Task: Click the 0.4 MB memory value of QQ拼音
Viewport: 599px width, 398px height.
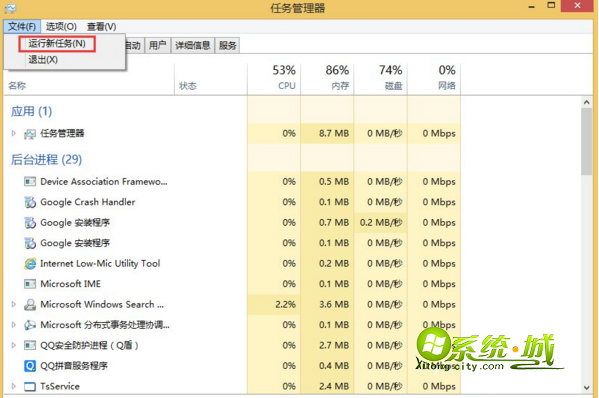Action: coord(334,366)
